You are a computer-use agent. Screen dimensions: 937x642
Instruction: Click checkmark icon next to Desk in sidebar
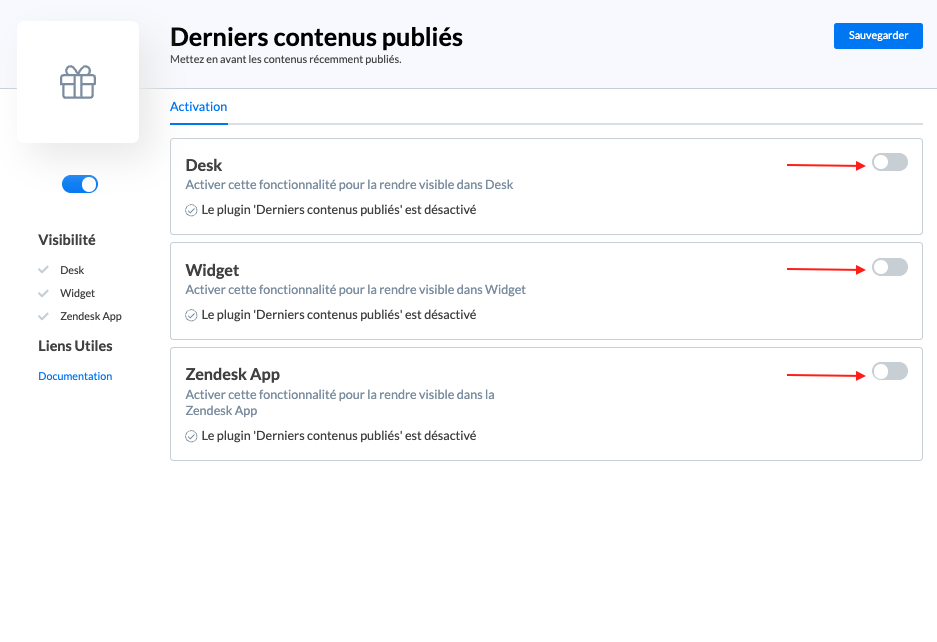pos(43,270)
